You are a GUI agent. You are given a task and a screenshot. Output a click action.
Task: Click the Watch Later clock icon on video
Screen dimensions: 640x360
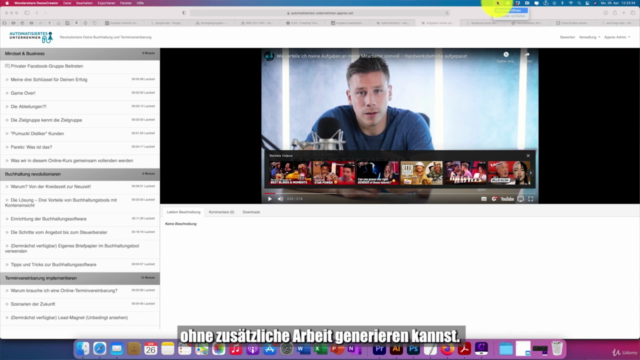(506, 55)
